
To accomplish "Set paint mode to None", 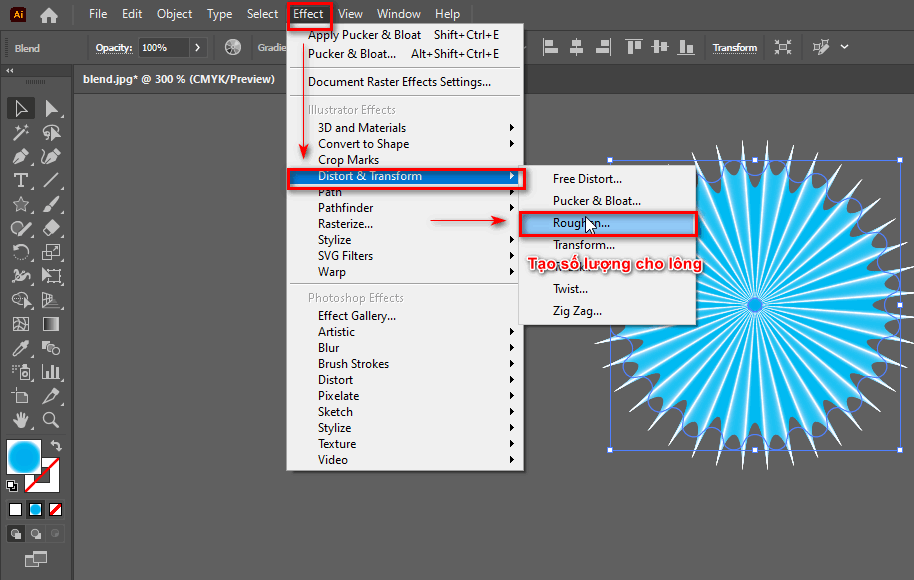I will (56, 509).
